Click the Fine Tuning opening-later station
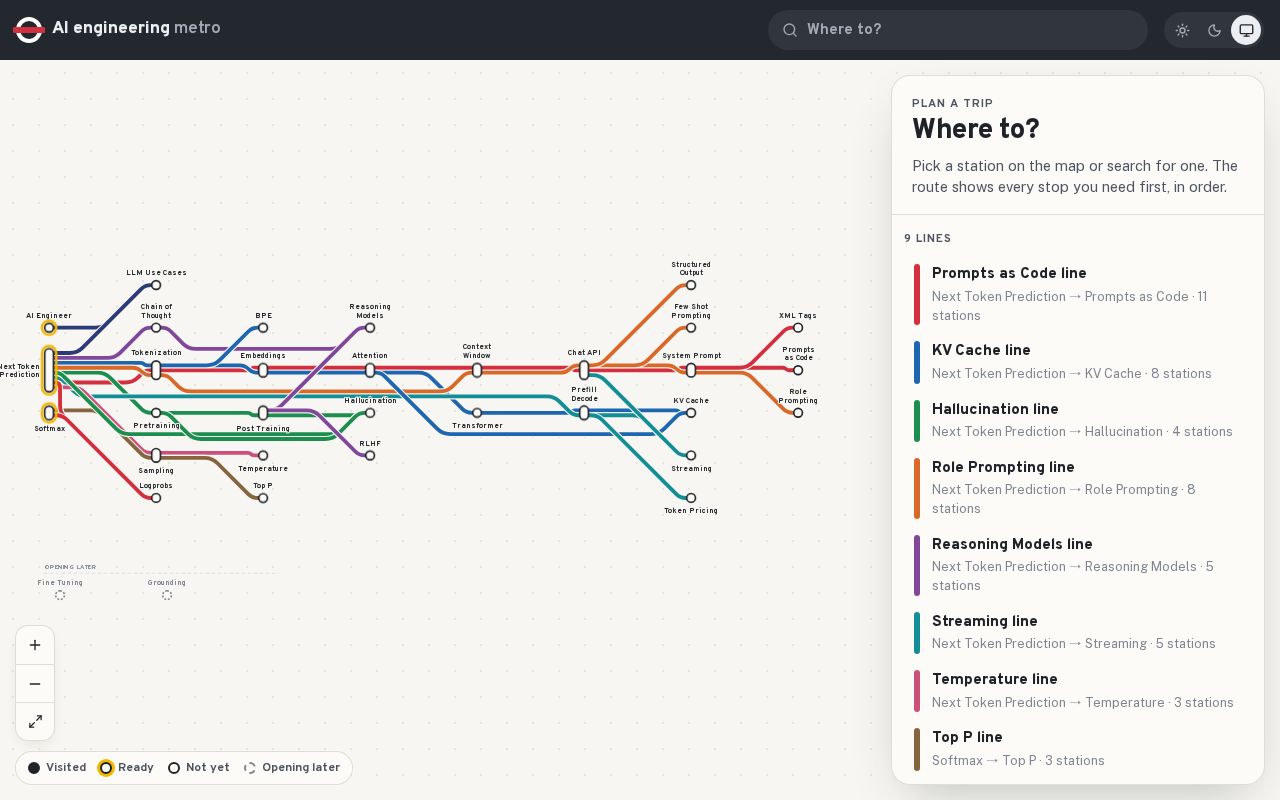Screen dimensions: 1280x800 pyautogui.click(x=60, y=595)
